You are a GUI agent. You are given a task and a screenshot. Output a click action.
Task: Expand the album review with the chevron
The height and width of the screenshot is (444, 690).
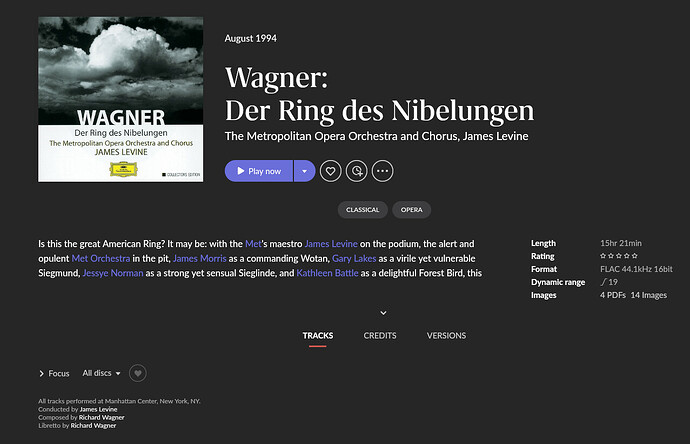click(x=383, y=313)
